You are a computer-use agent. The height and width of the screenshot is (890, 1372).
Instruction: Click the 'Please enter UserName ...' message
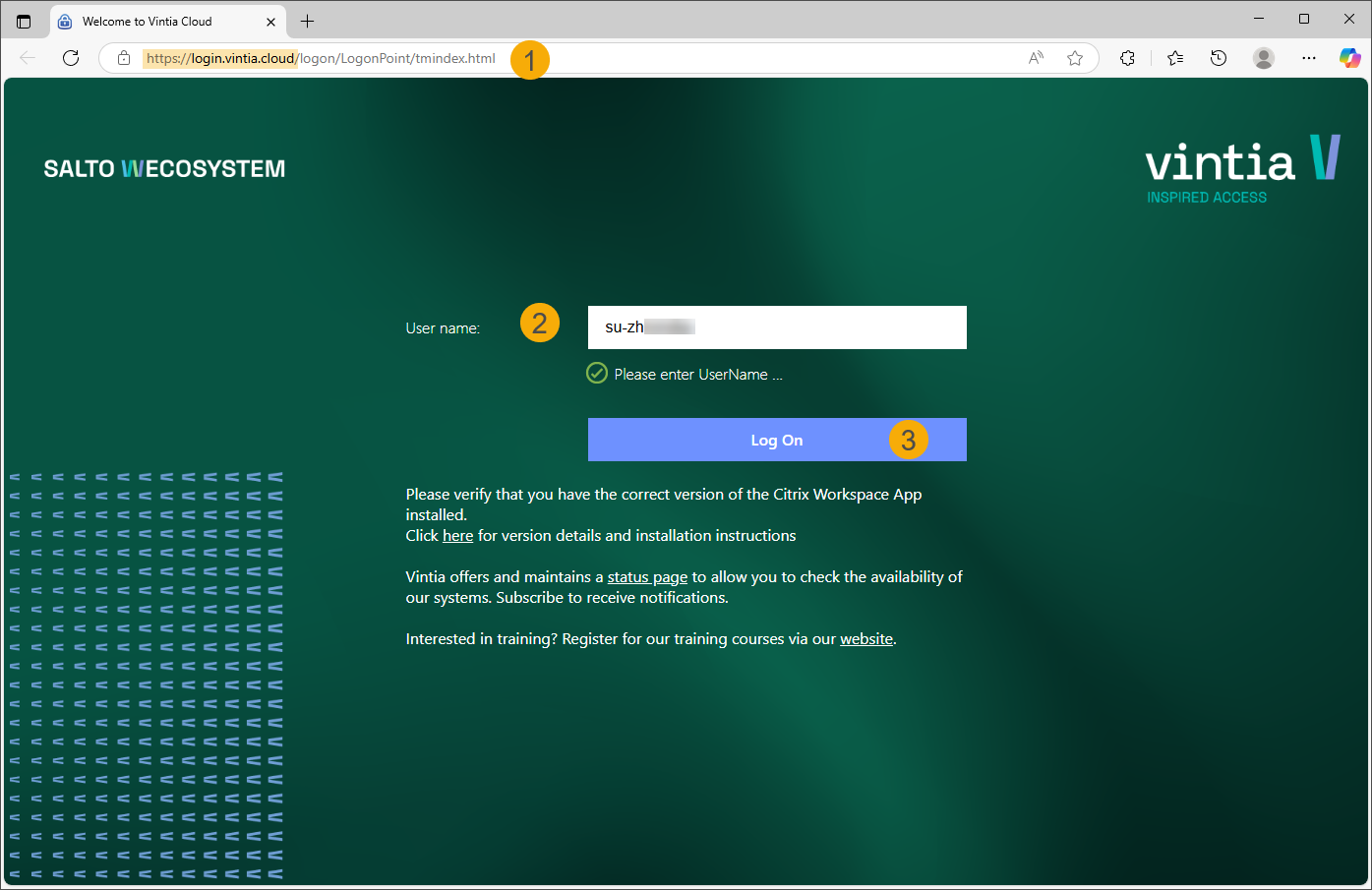(x=698, y=375)
